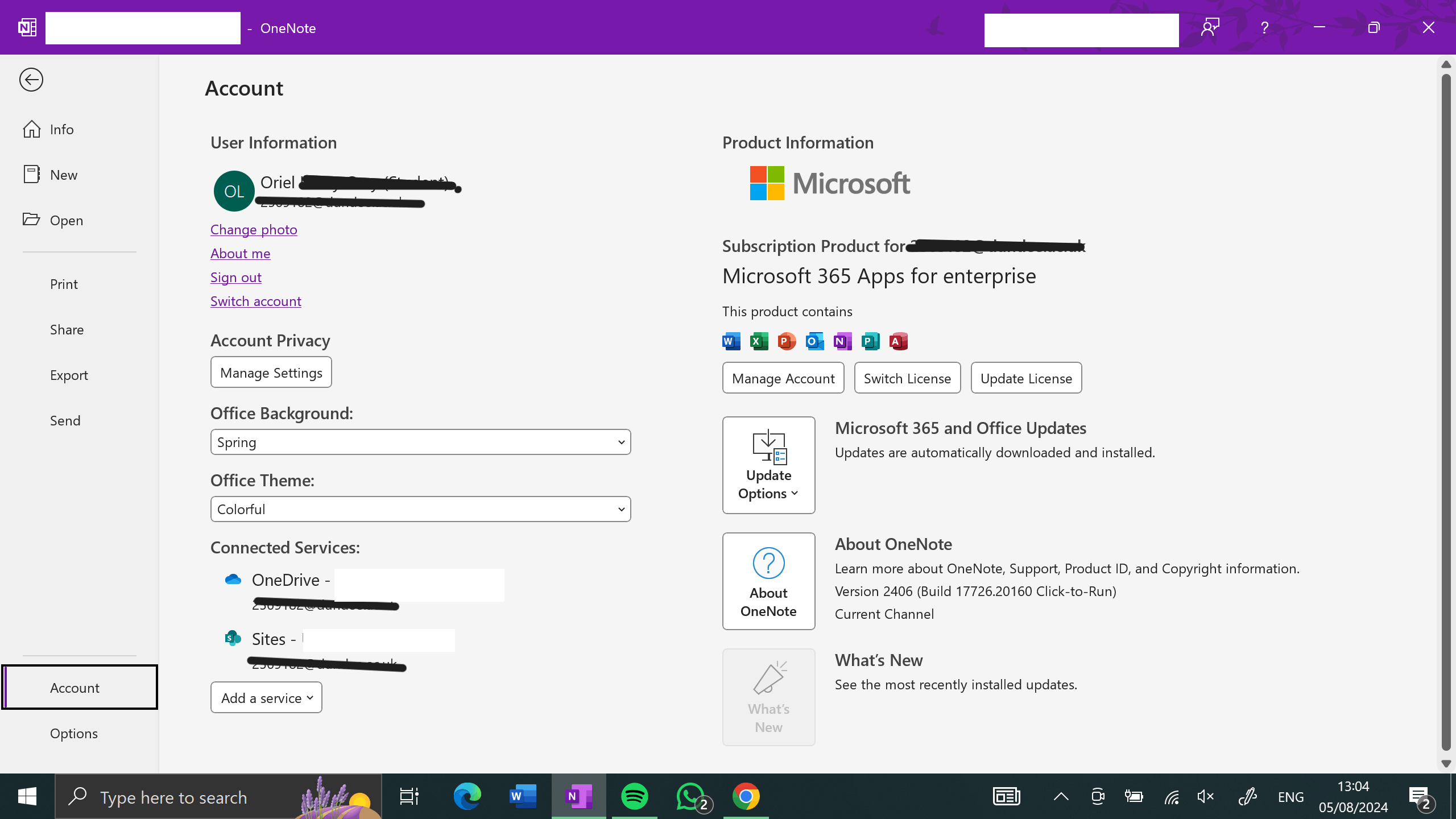
Task: Click the Switch account link
Action: pos(256,301)
